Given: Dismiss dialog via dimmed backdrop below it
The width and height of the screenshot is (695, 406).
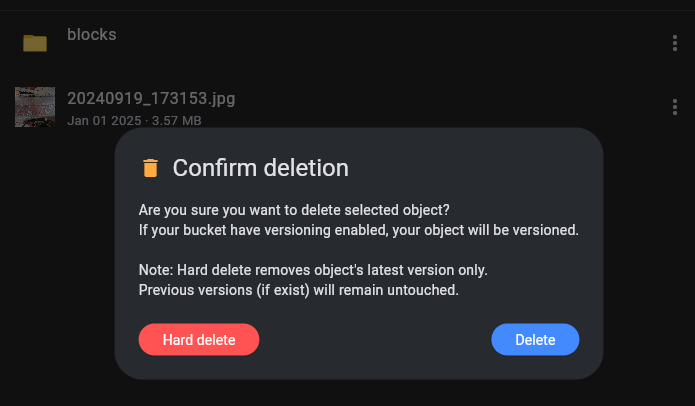Looking at the screenshot, I should [x=359, y=394].
